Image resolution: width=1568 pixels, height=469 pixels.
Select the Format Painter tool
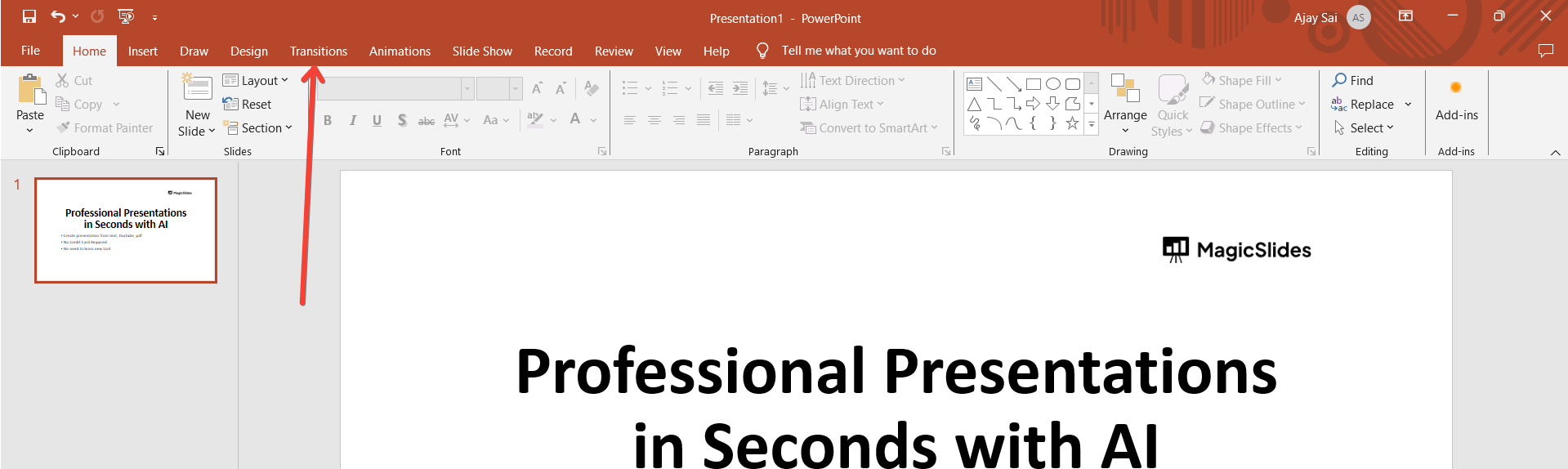(x=105, y=127)
